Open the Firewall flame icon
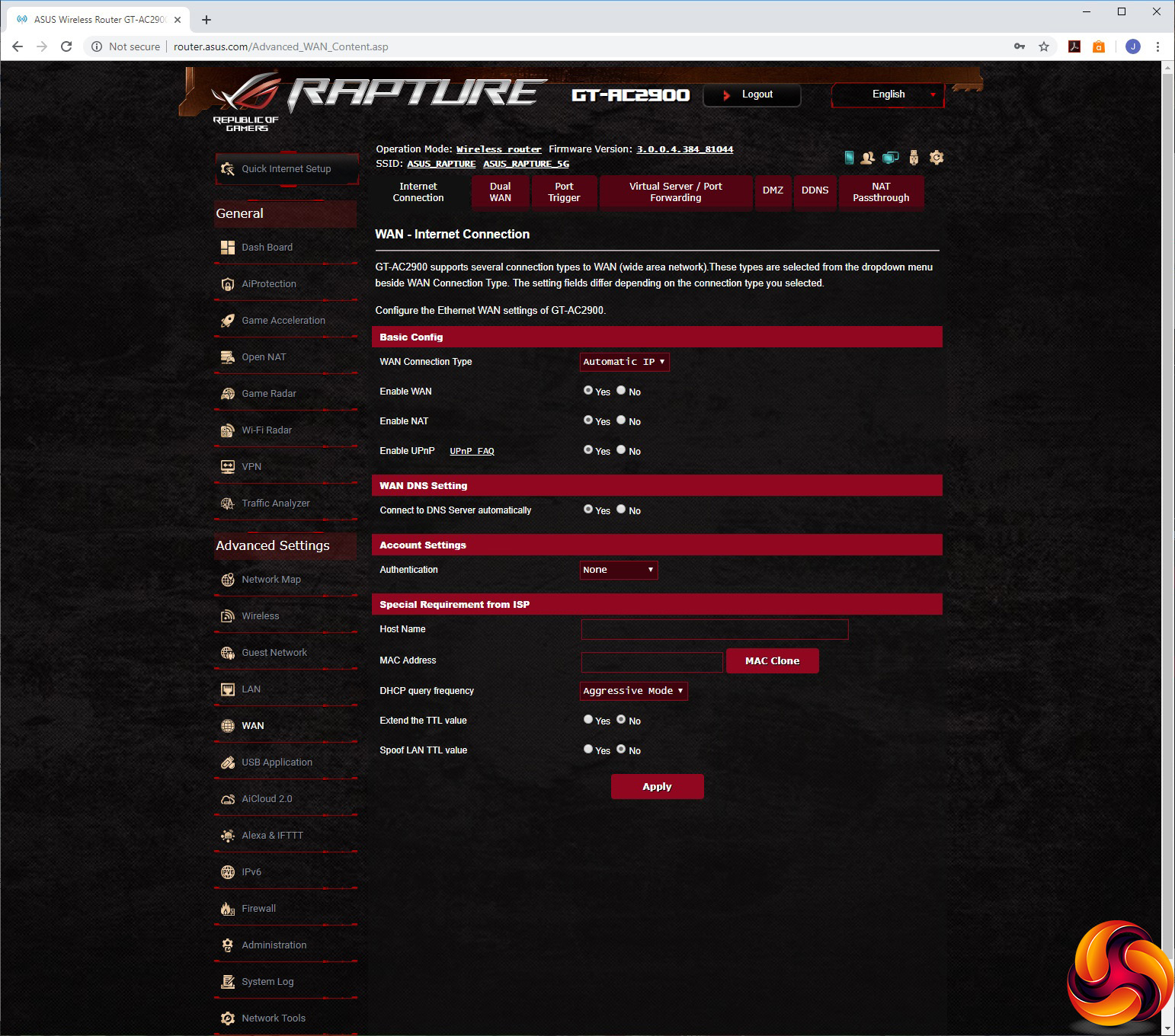Screen dimensions: 1175x1036 pyautogui.click(x=227, y=909)
